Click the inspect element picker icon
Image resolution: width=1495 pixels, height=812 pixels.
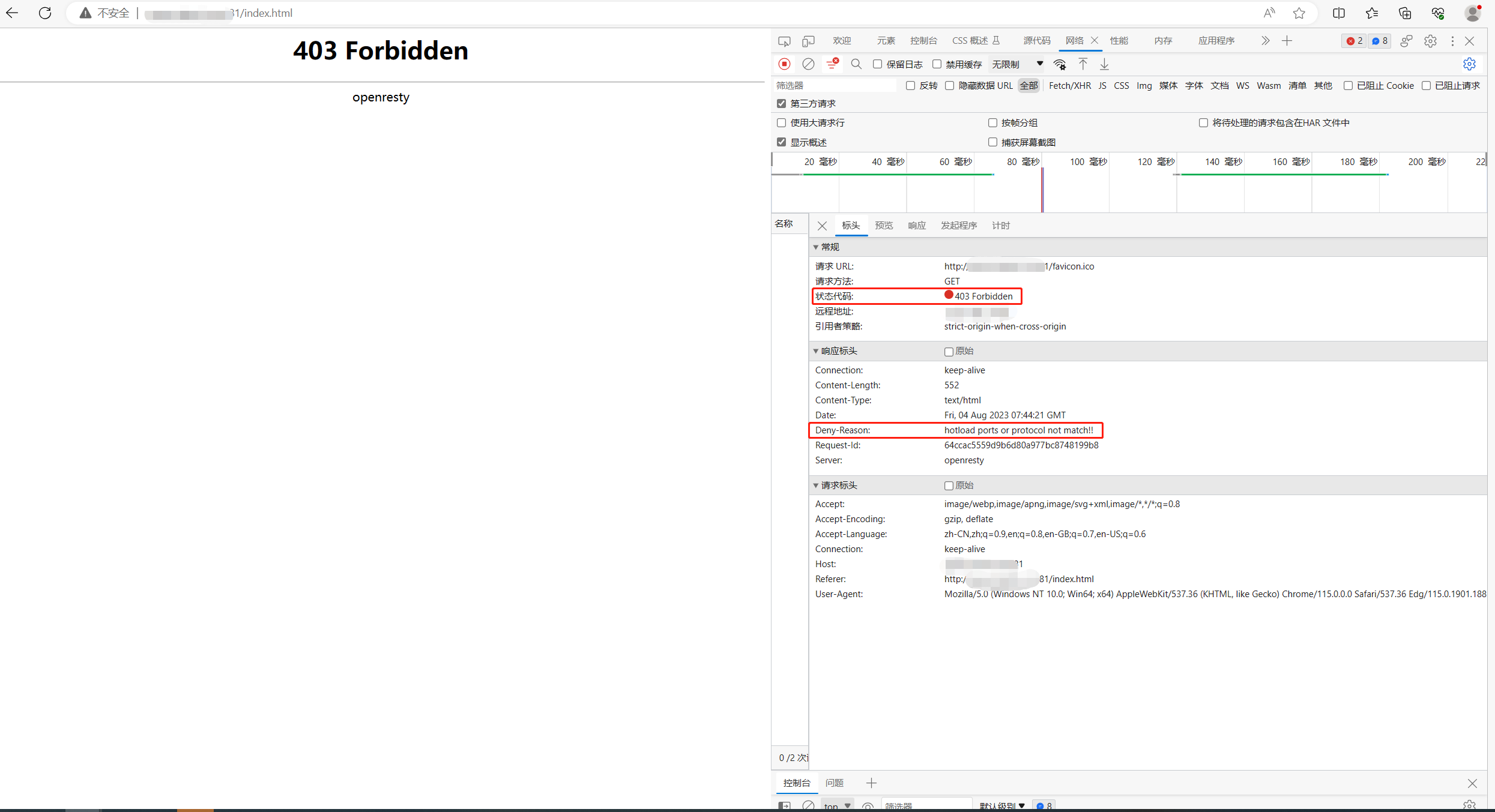click(x=784, y=41)
